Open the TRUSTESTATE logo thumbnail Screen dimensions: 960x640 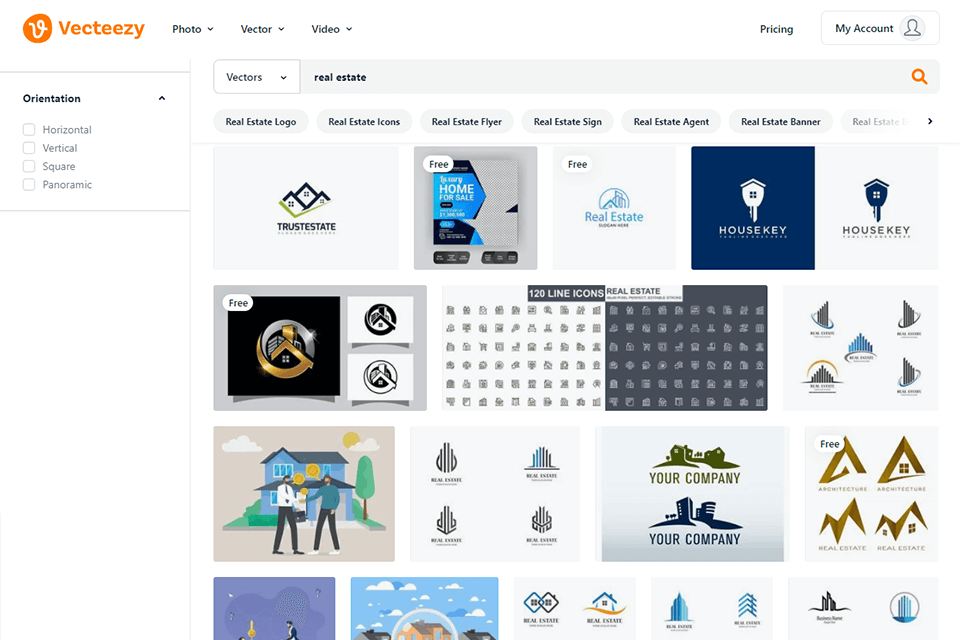[x=306, y=208]
